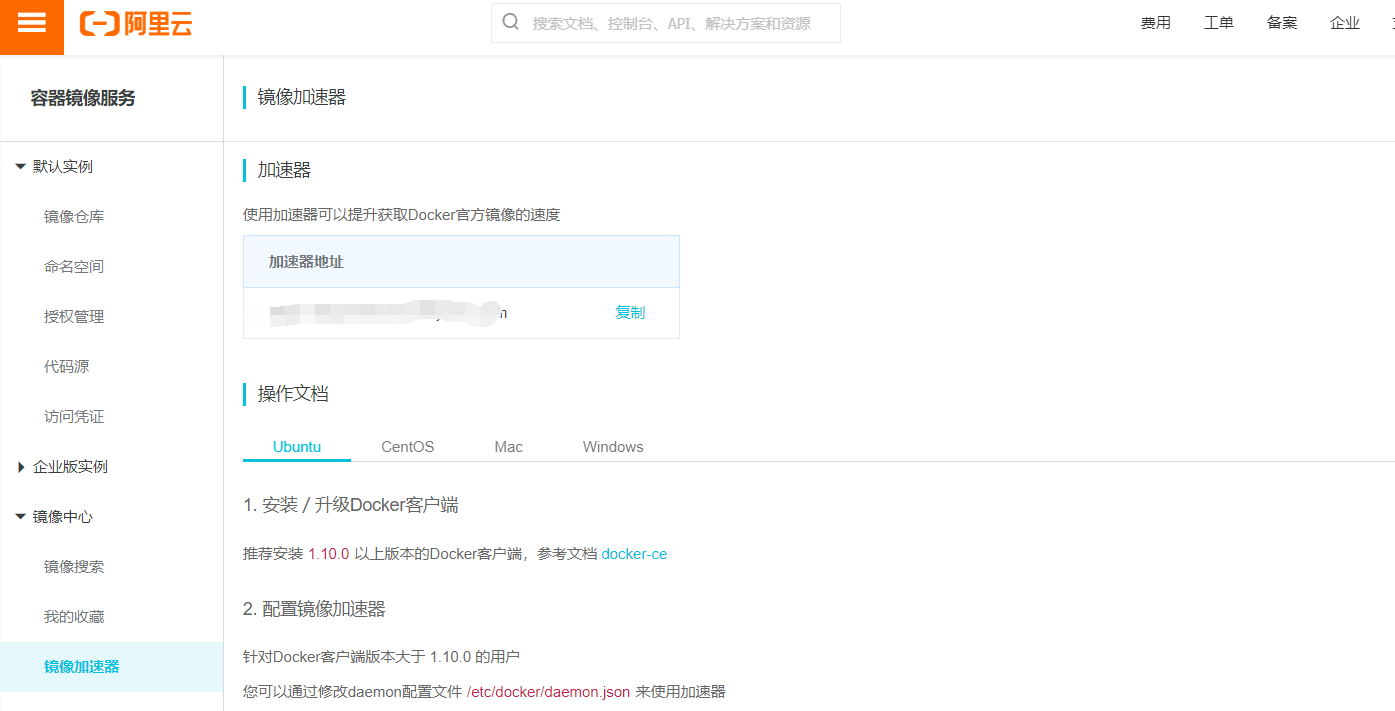The height and width of the screenshot is (711, 1395).
Task: Switch to the Mac tab
Action: coord(508,447)
